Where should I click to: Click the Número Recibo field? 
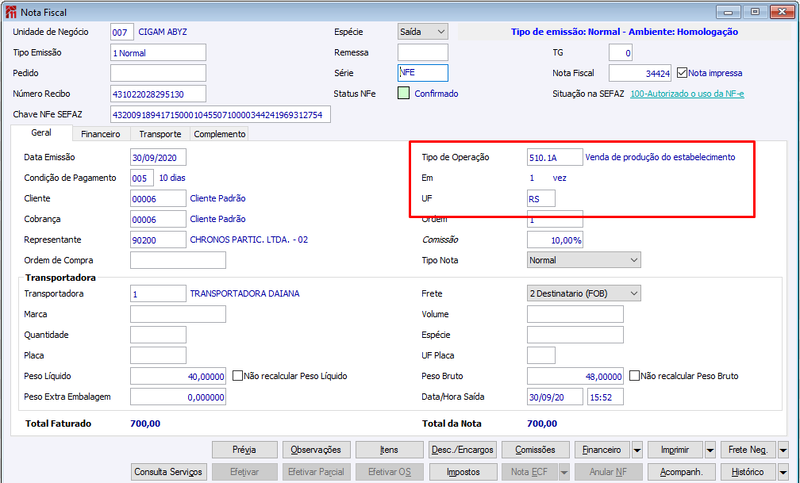point(158,94)
